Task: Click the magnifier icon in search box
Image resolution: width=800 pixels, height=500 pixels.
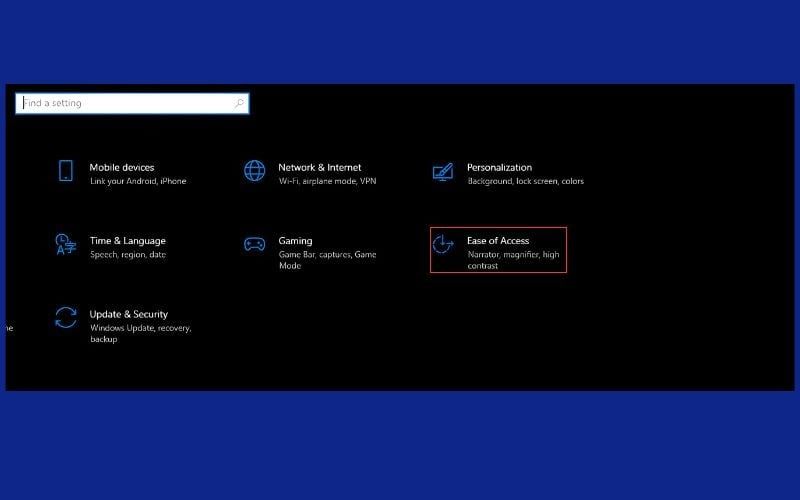Action: [239, 103]
